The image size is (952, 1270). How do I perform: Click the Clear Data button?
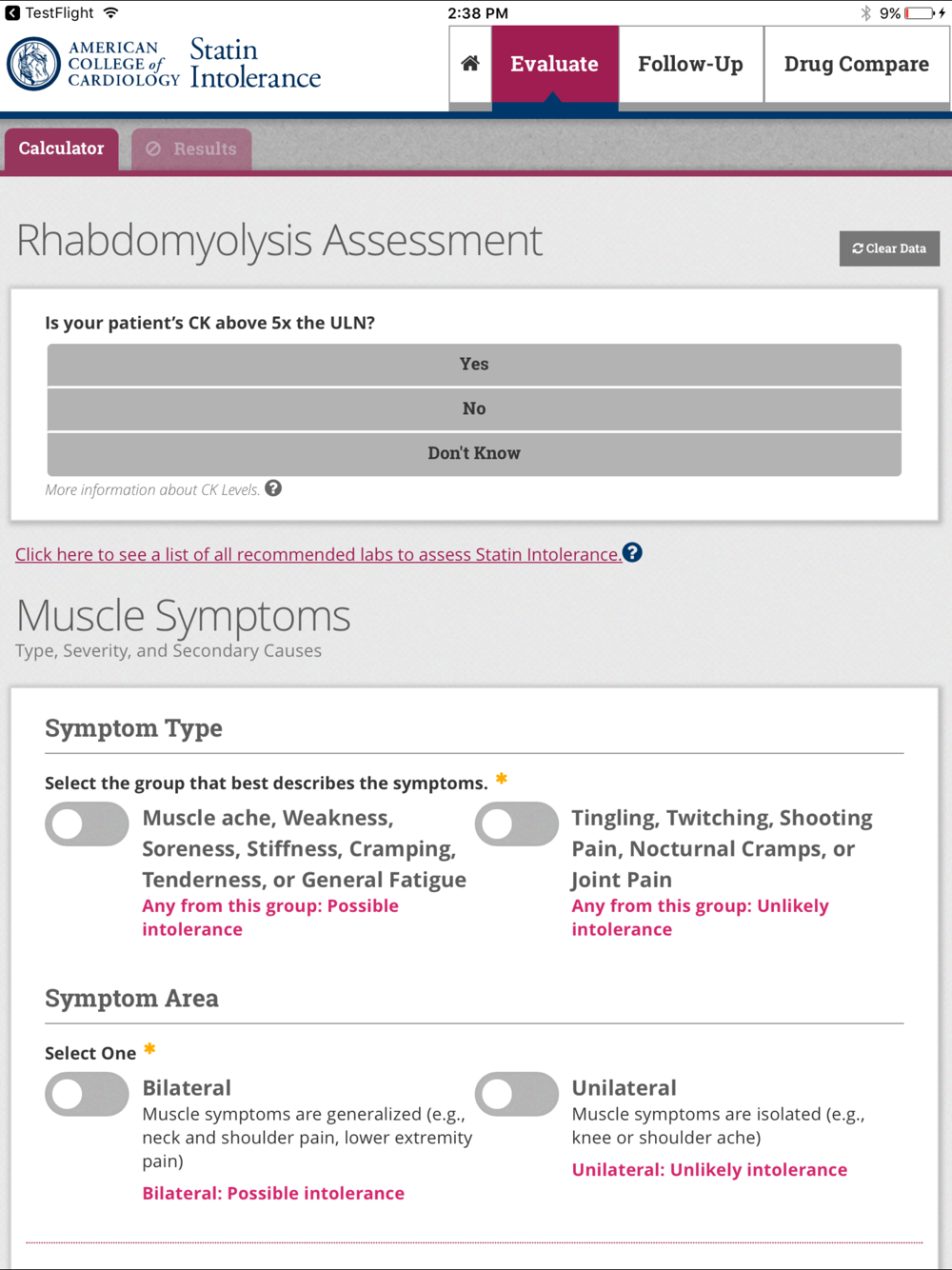point(889,248)
